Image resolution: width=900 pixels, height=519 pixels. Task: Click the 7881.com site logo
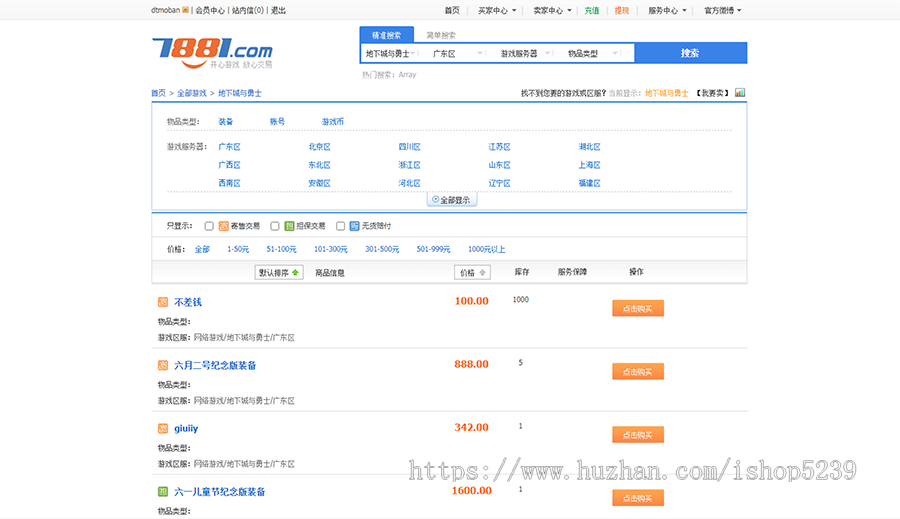pos(211,50)
